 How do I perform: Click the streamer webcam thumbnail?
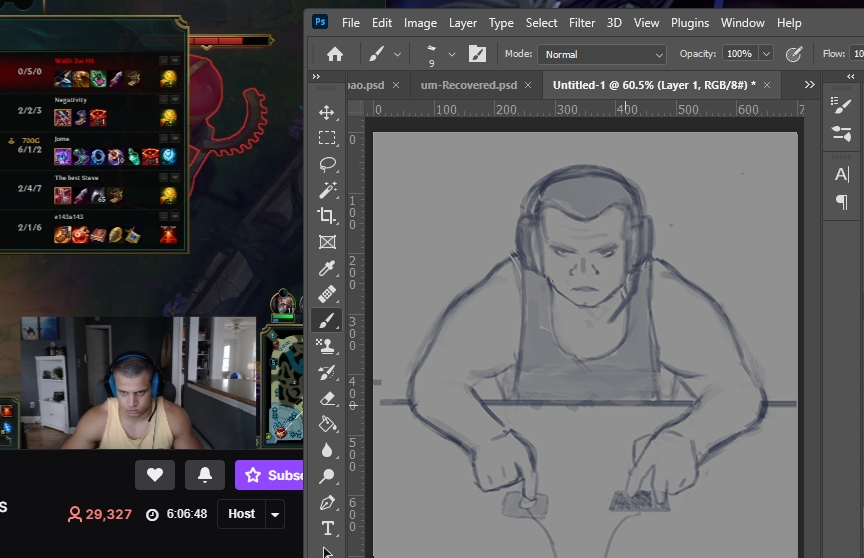(x=139, y=383)
